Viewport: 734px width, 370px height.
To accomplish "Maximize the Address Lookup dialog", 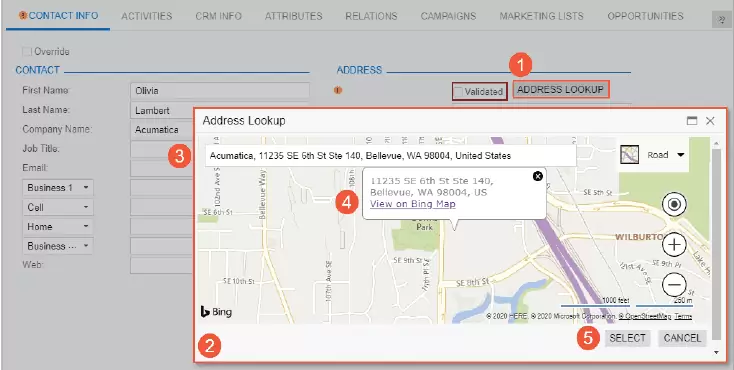I will point(691,121).
